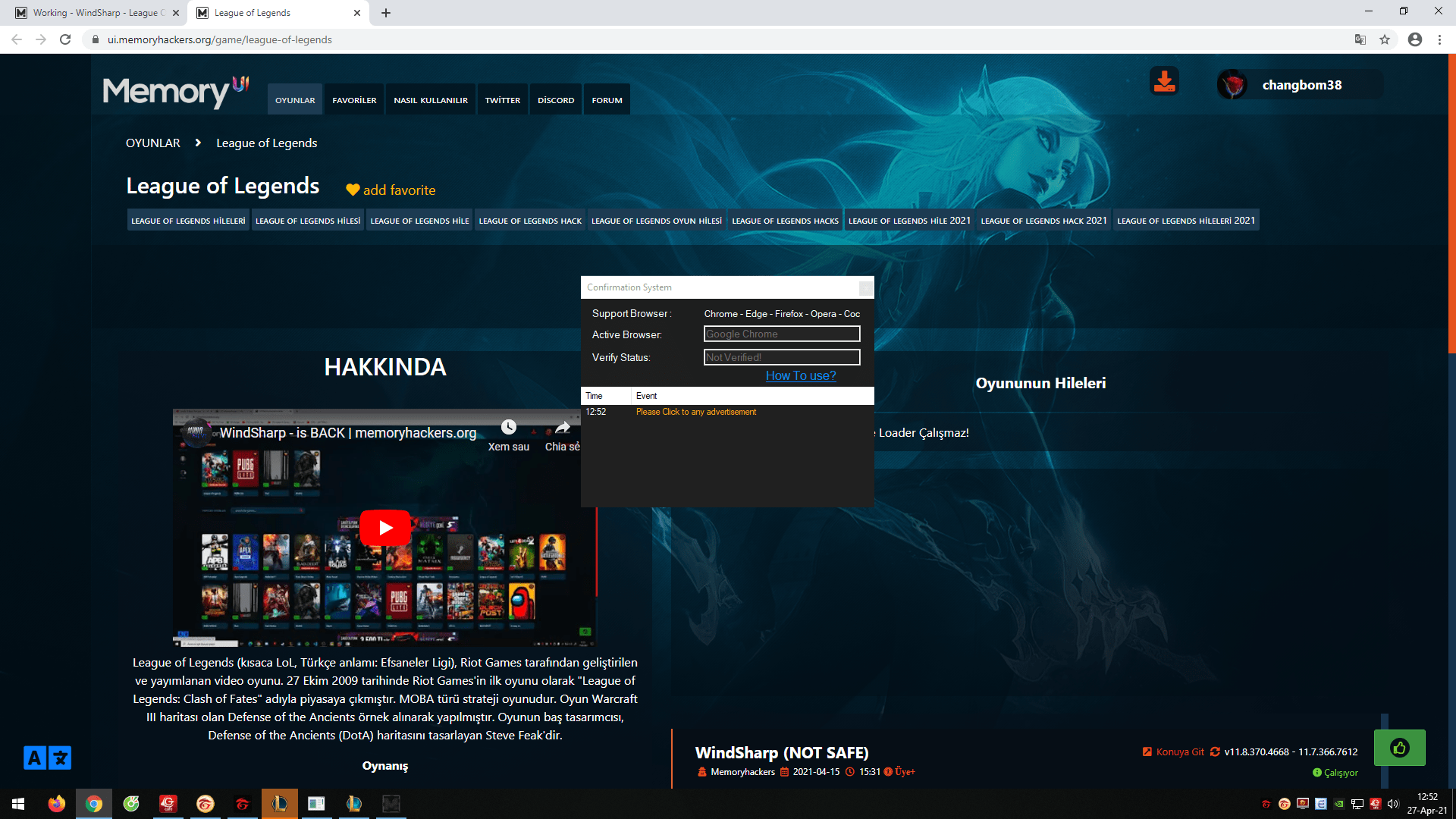Click the LEAGUE OF LEGENDS HACKS tag

pyautogui.click(x=785, y=221)
